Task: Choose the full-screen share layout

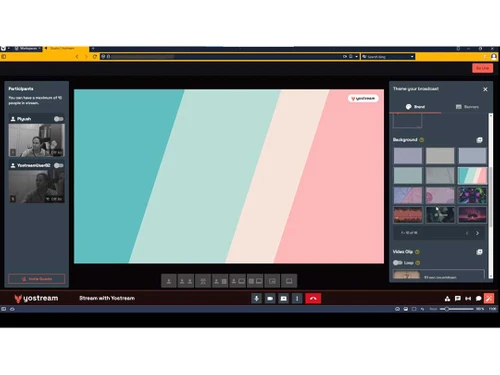Action: click(289, 281)
